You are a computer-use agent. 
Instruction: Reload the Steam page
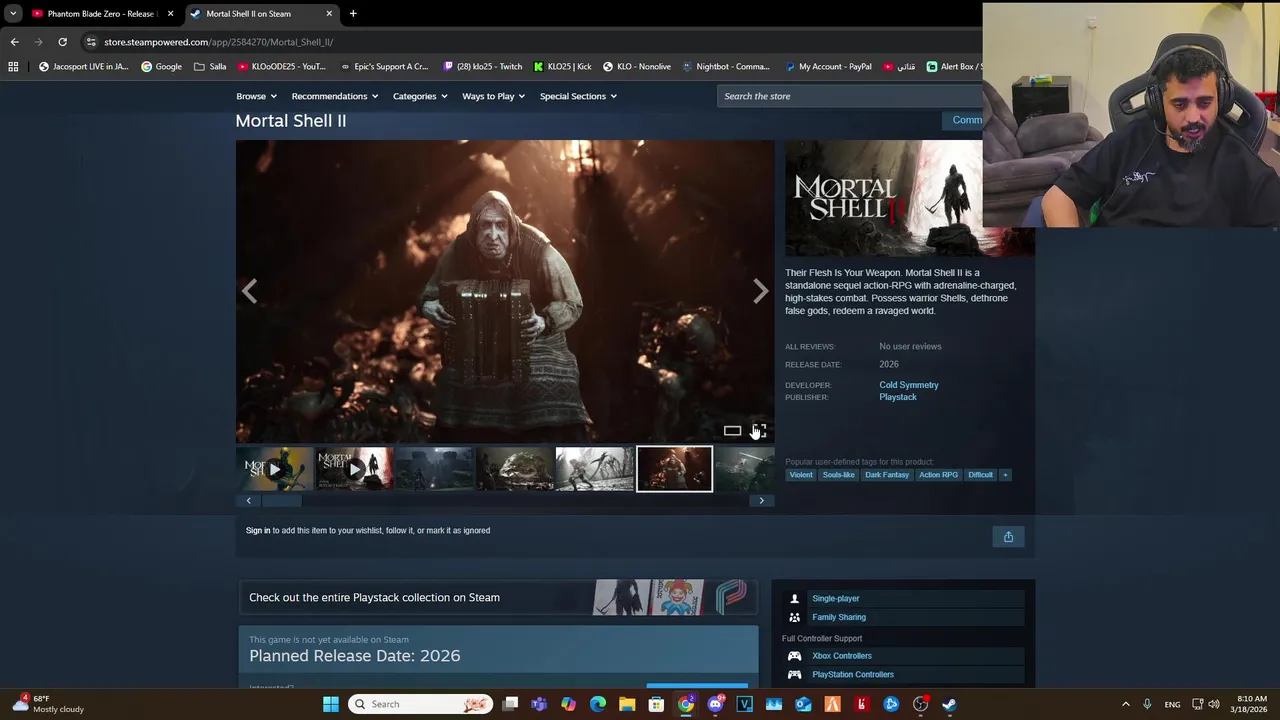pos(62,42)
